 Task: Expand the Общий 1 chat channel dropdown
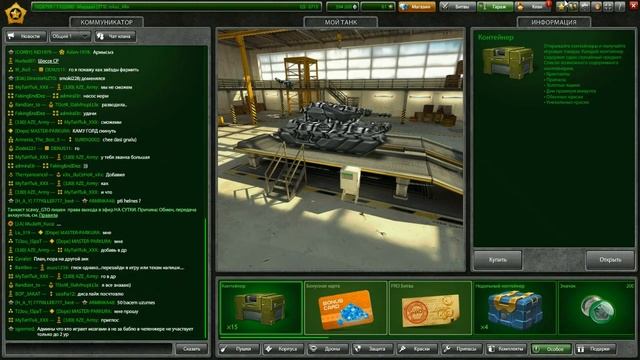[x=70, y=36]
